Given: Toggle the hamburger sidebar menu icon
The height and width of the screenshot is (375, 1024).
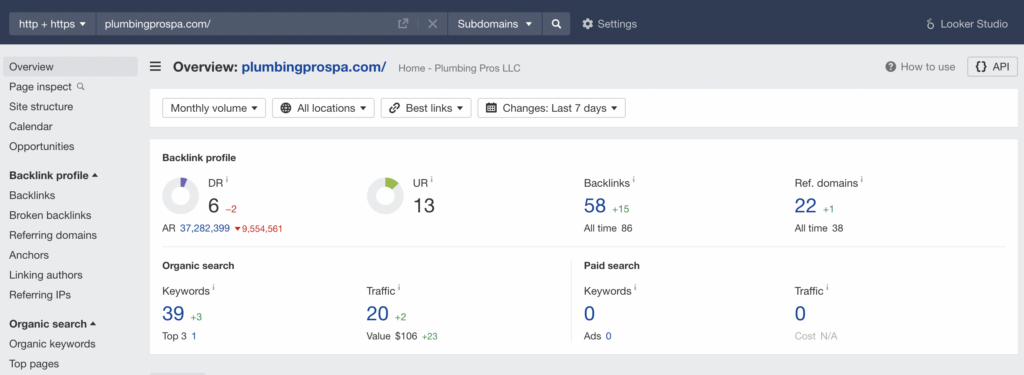Looking at the screenshot, I should pos(155,67).
